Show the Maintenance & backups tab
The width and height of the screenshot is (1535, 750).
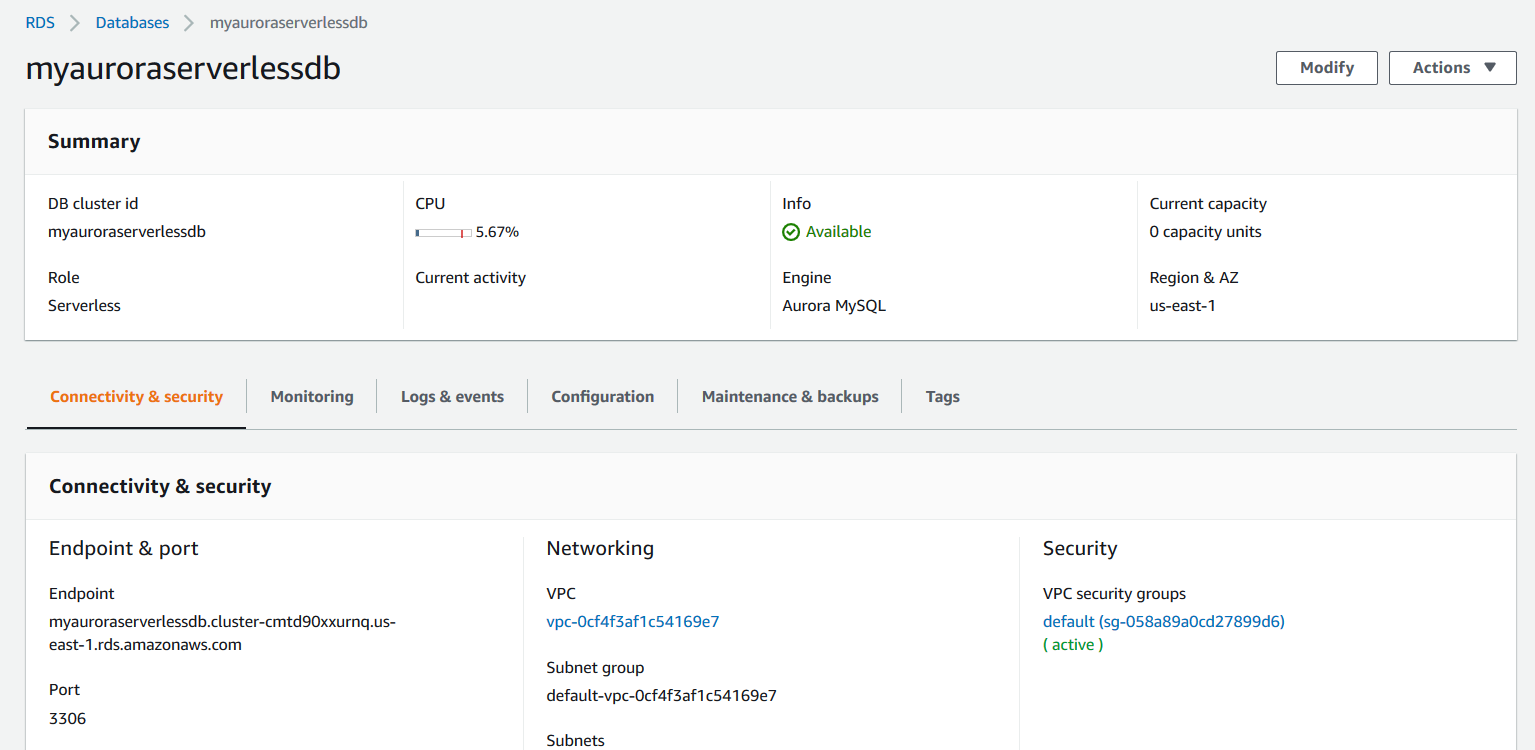(790, 397)
